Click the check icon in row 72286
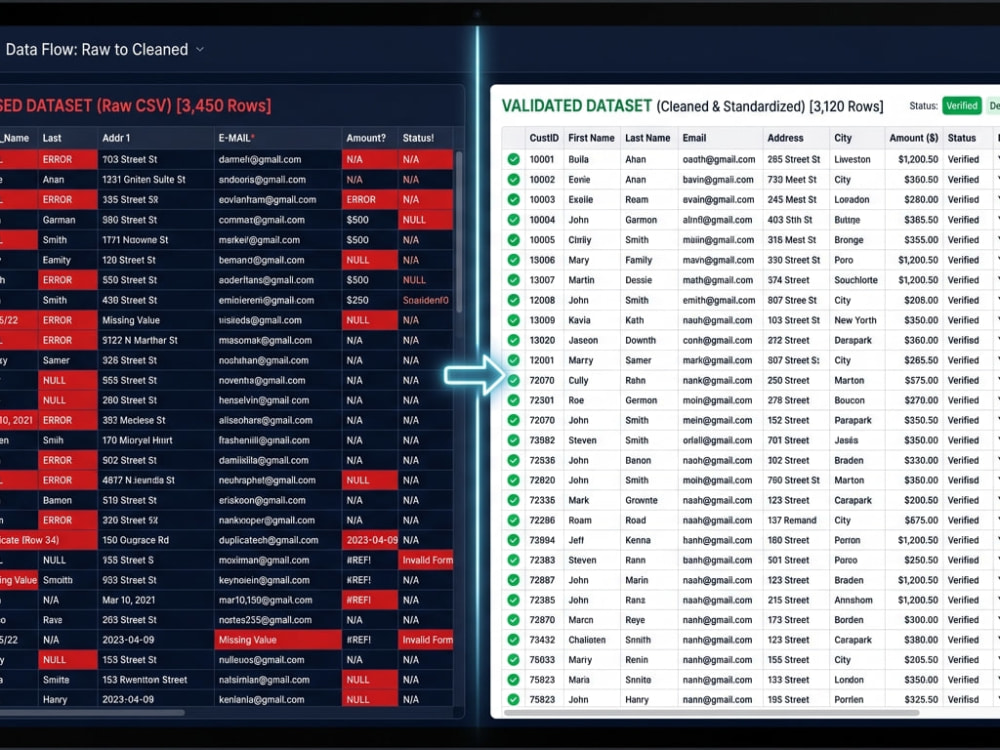 (513, 520)
